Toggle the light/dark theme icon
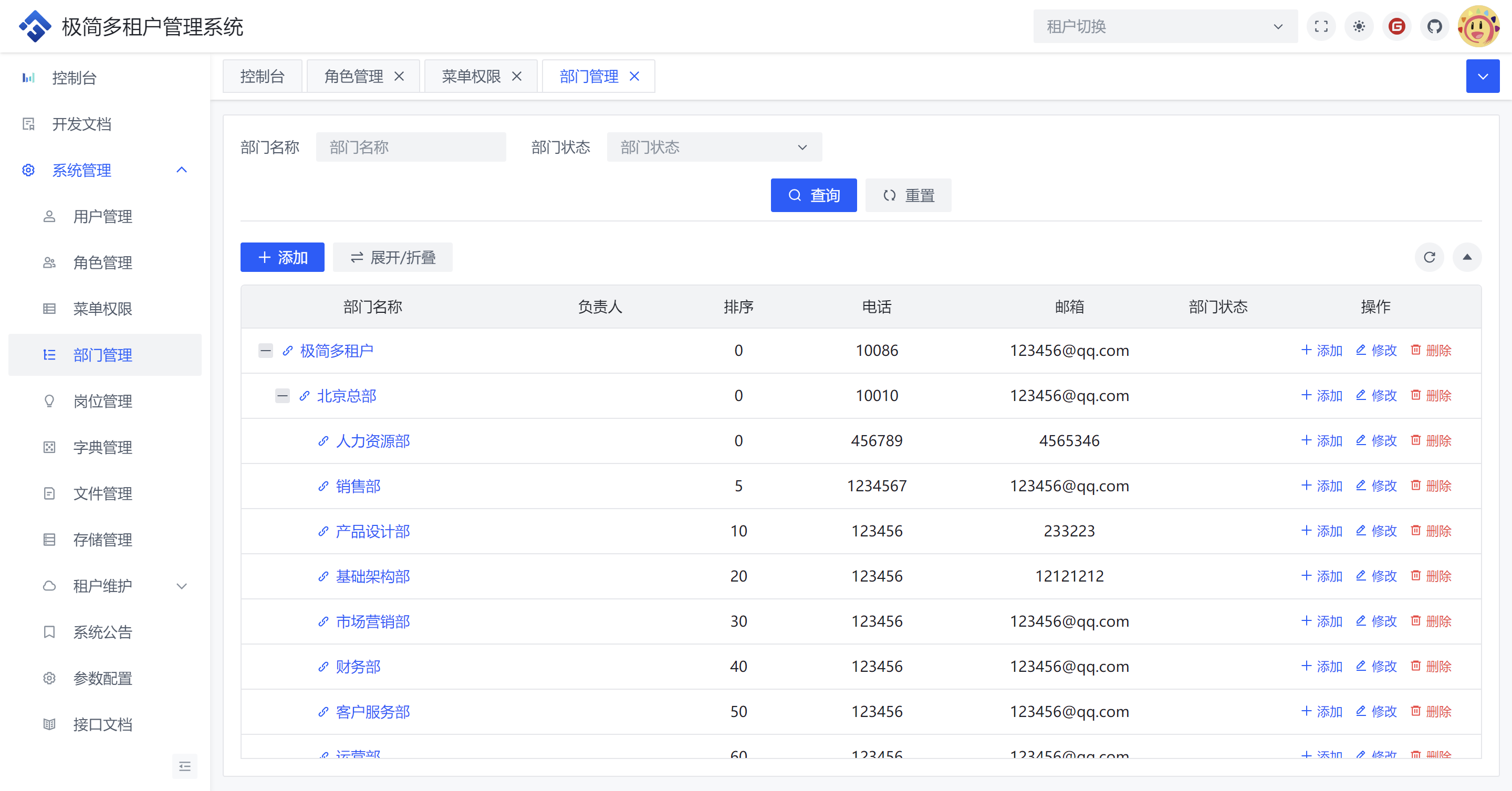This screenshot has width=1512, height=791. coord(1359,26)
